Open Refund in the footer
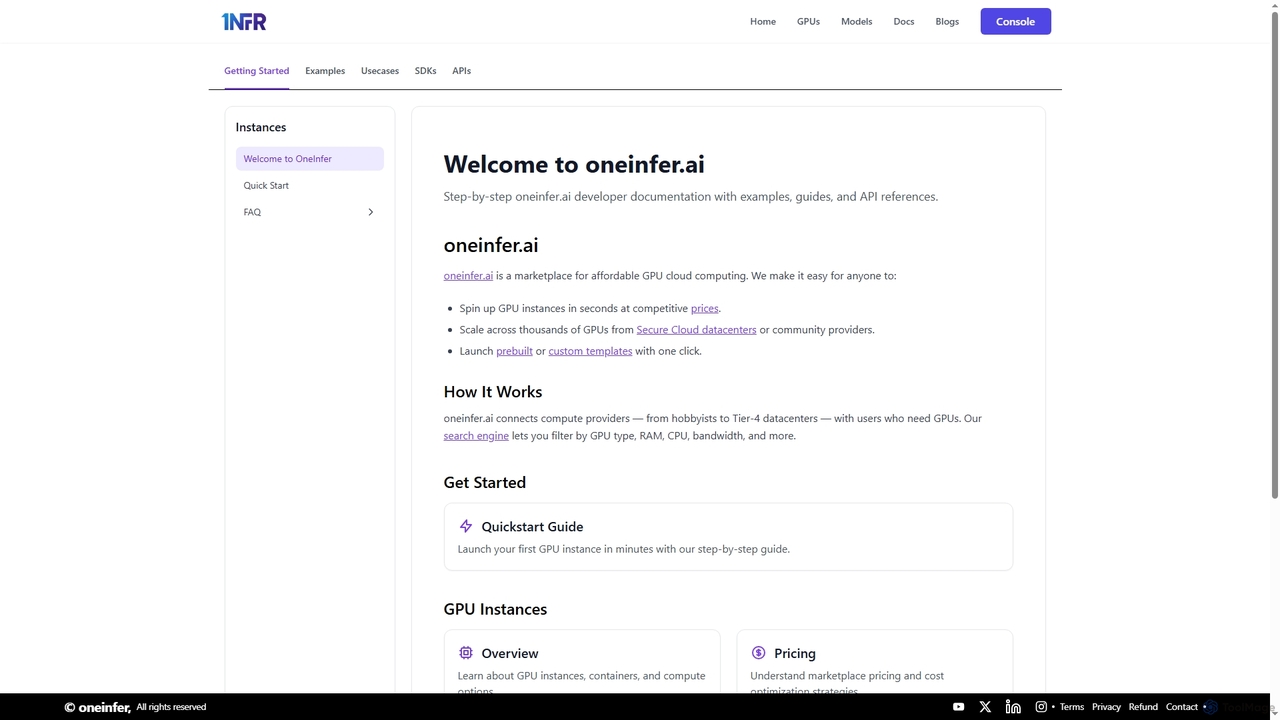This screenshot has width=1280, height=720. pos(1143,707)
